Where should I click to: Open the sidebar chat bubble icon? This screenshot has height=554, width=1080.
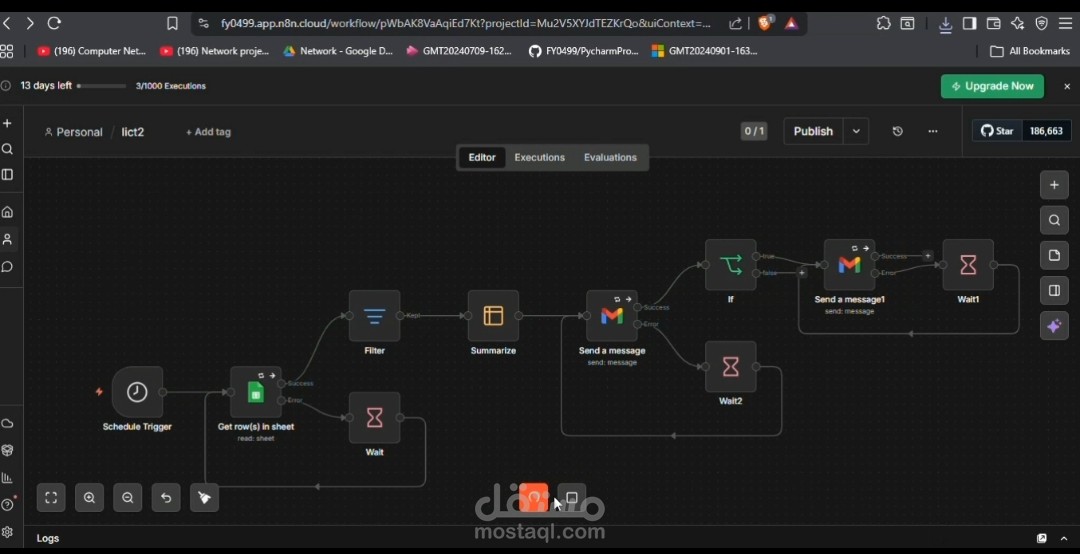click(x=8, y=267)
